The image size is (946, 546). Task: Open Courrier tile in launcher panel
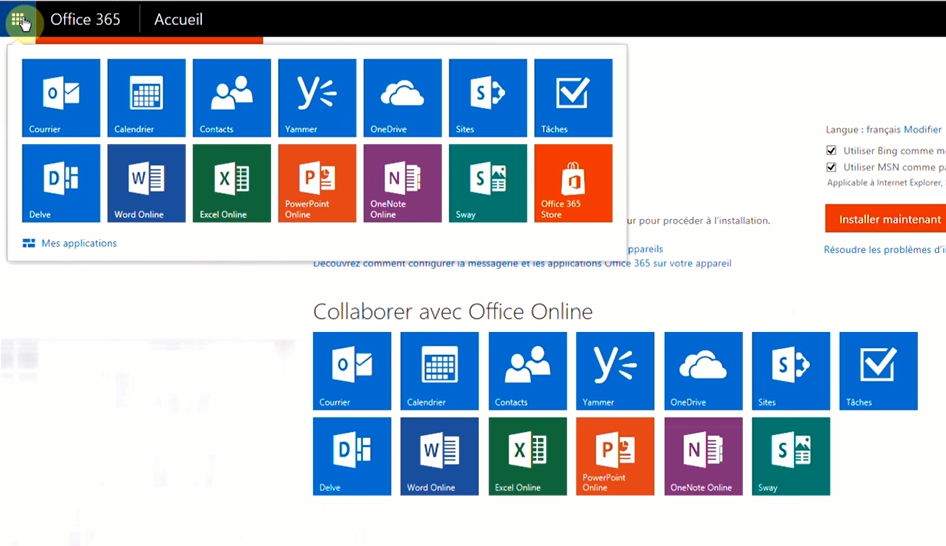[x=61, y=98]
